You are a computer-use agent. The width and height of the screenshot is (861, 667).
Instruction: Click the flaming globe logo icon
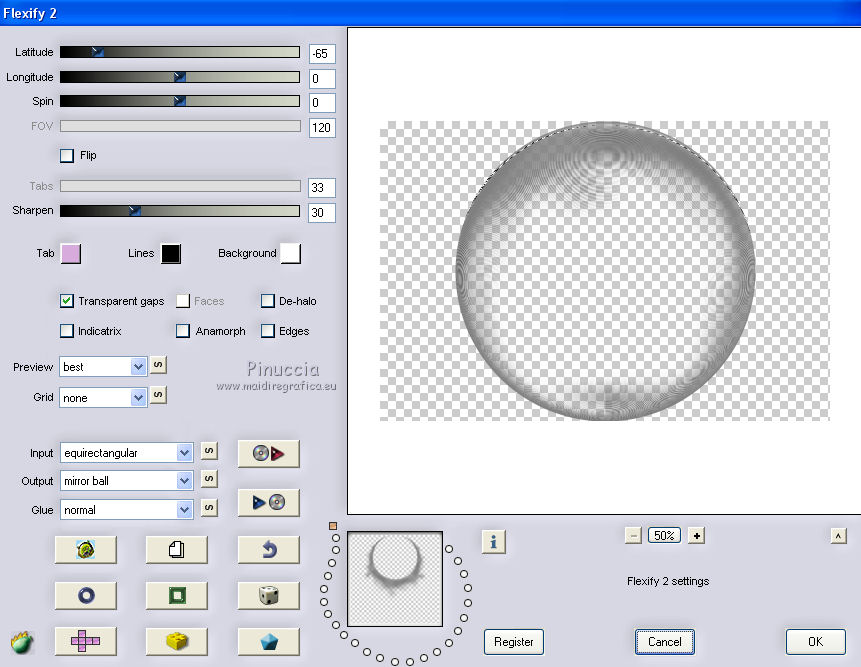(x=22, y=642)
